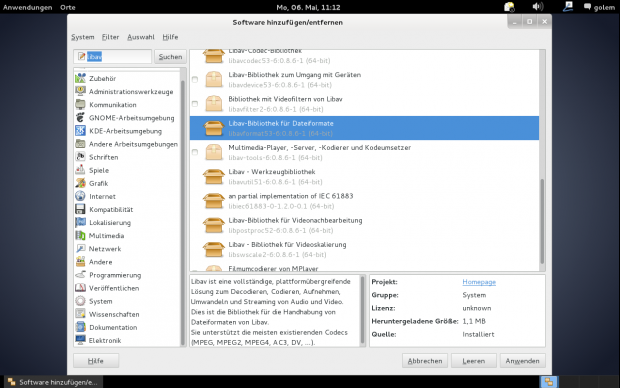Choose the Multimedia category icon

point(80,235)
